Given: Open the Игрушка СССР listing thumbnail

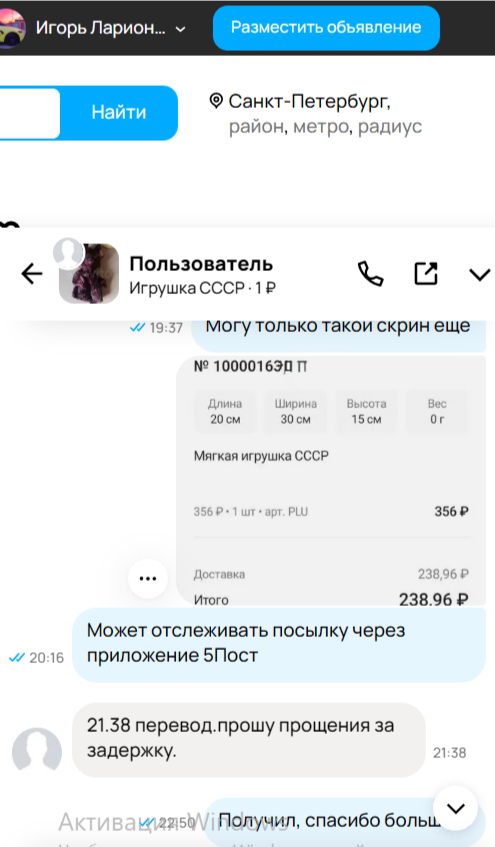Looking at the screenshot, I should [89, 273].
